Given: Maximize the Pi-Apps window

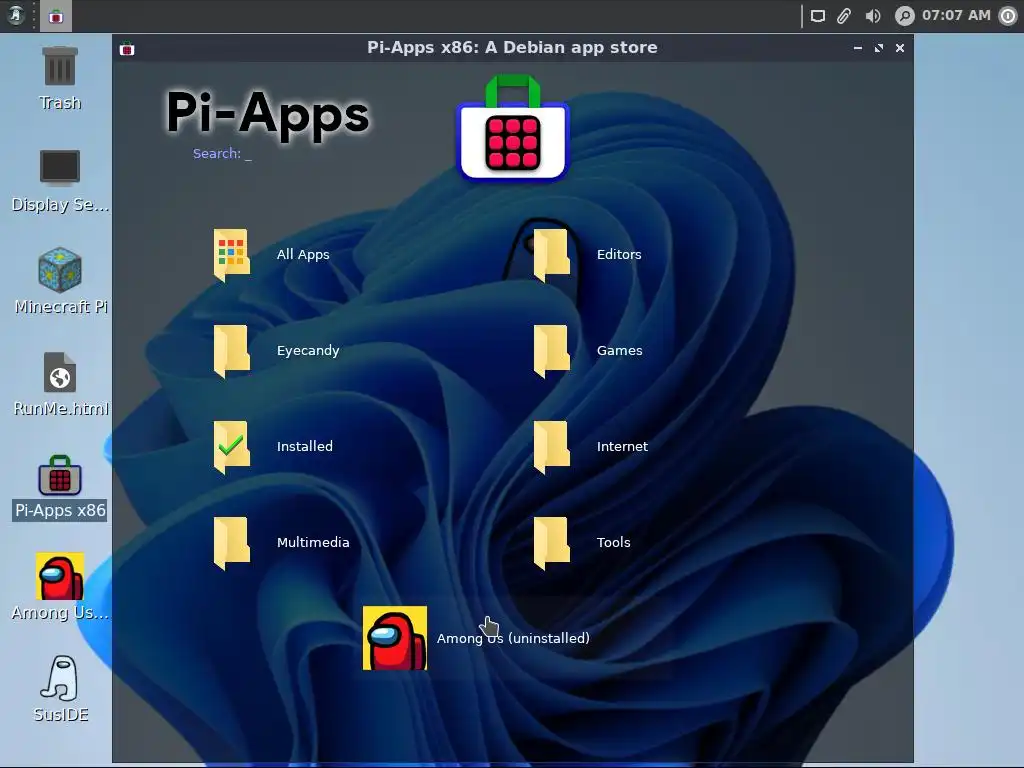Looking at the screenshot, I should (x=879, y=48).
